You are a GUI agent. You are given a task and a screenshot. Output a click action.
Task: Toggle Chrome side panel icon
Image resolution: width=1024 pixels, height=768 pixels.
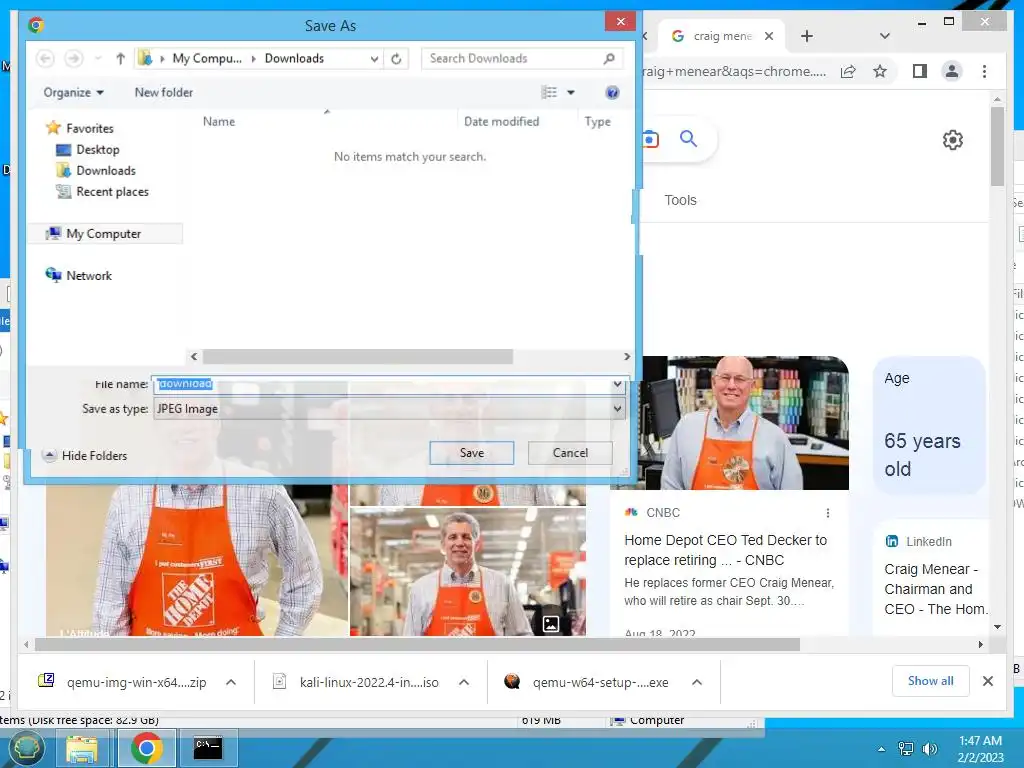click(920, 71)
